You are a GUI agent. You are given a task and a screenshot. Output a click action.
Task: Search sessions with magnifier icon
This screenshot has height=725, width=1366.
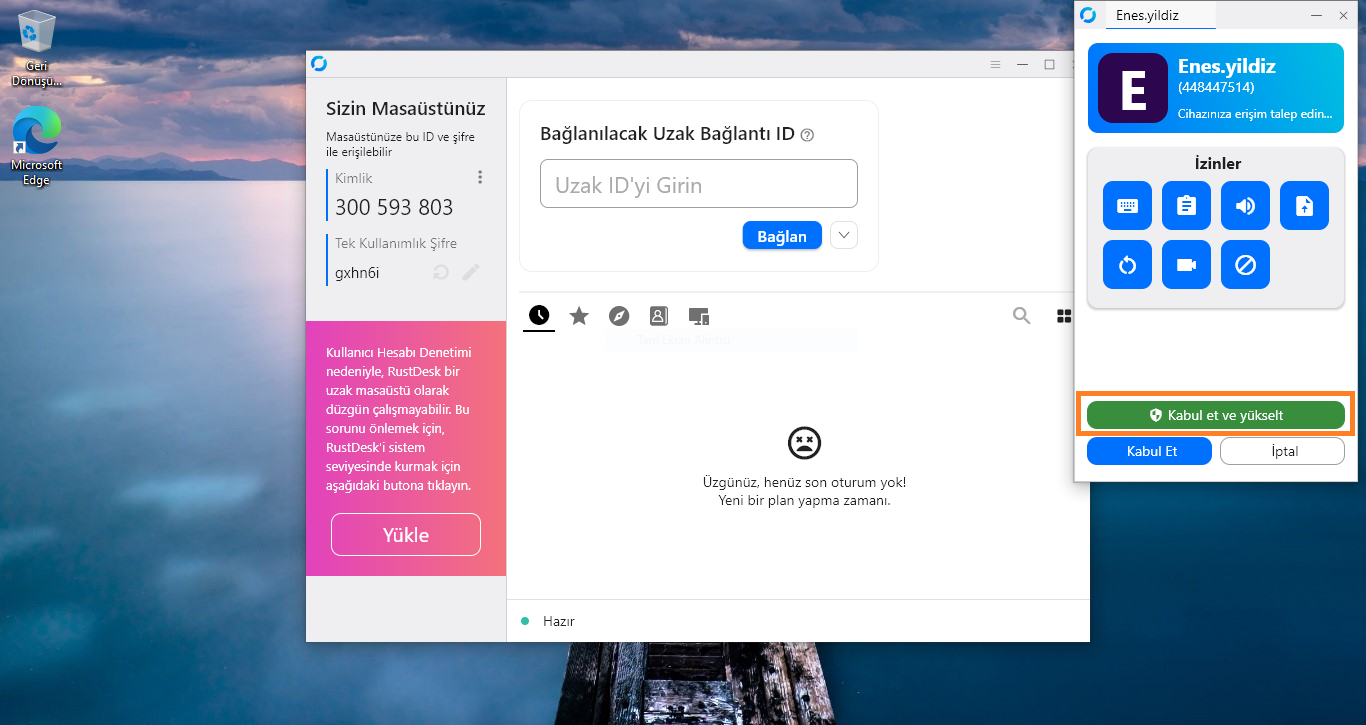[1022, 316]
